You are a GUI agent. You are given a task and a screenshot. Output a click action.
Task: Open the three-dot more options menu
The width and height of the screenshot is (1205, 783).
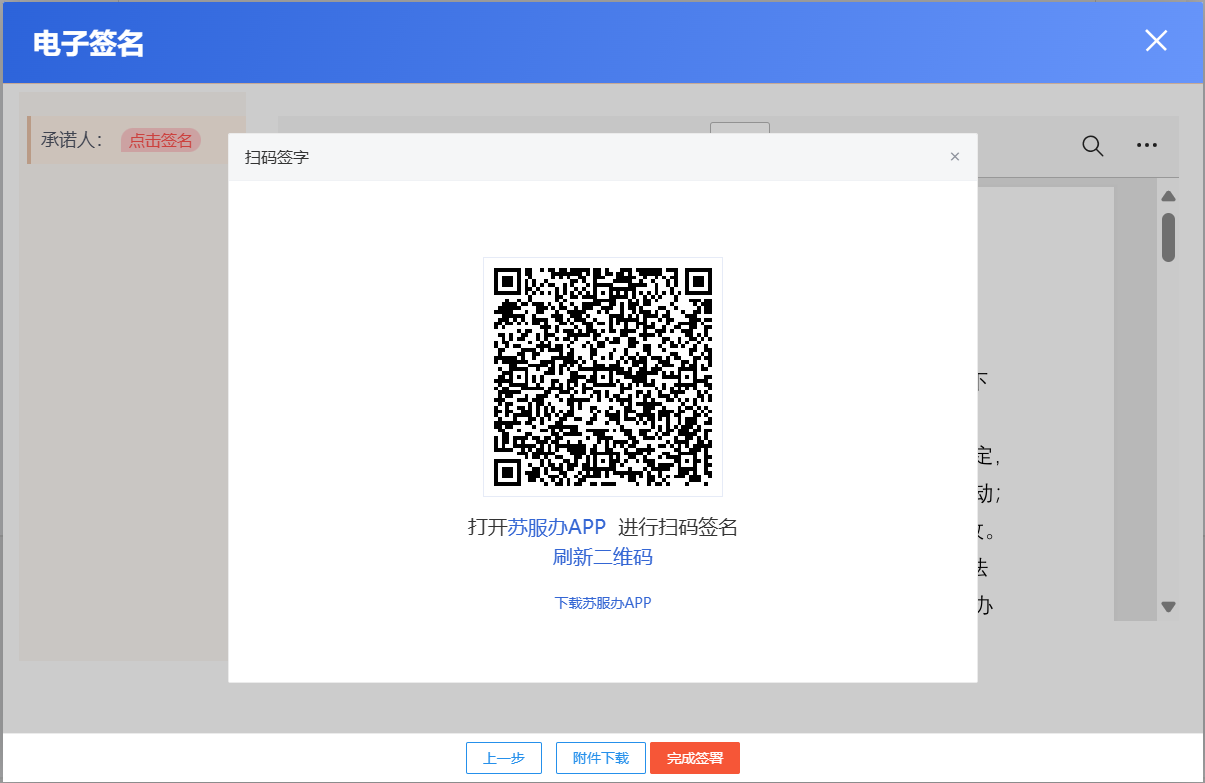(x=1147, y=146)
